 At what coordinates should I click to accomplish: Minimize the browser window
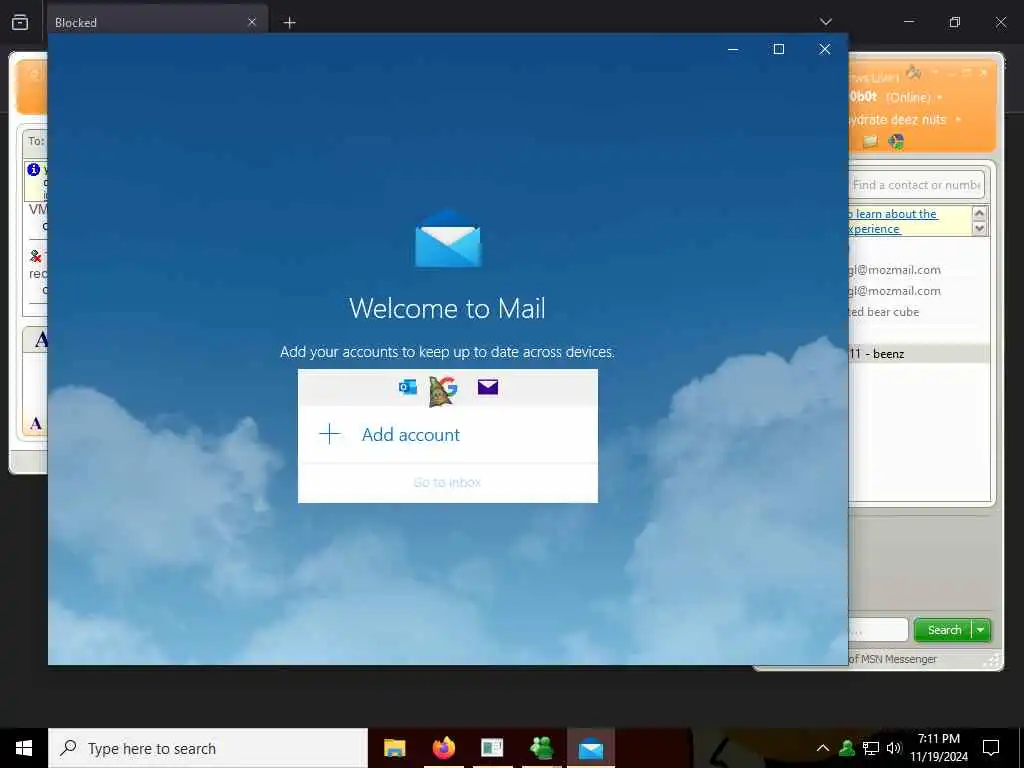908,22
